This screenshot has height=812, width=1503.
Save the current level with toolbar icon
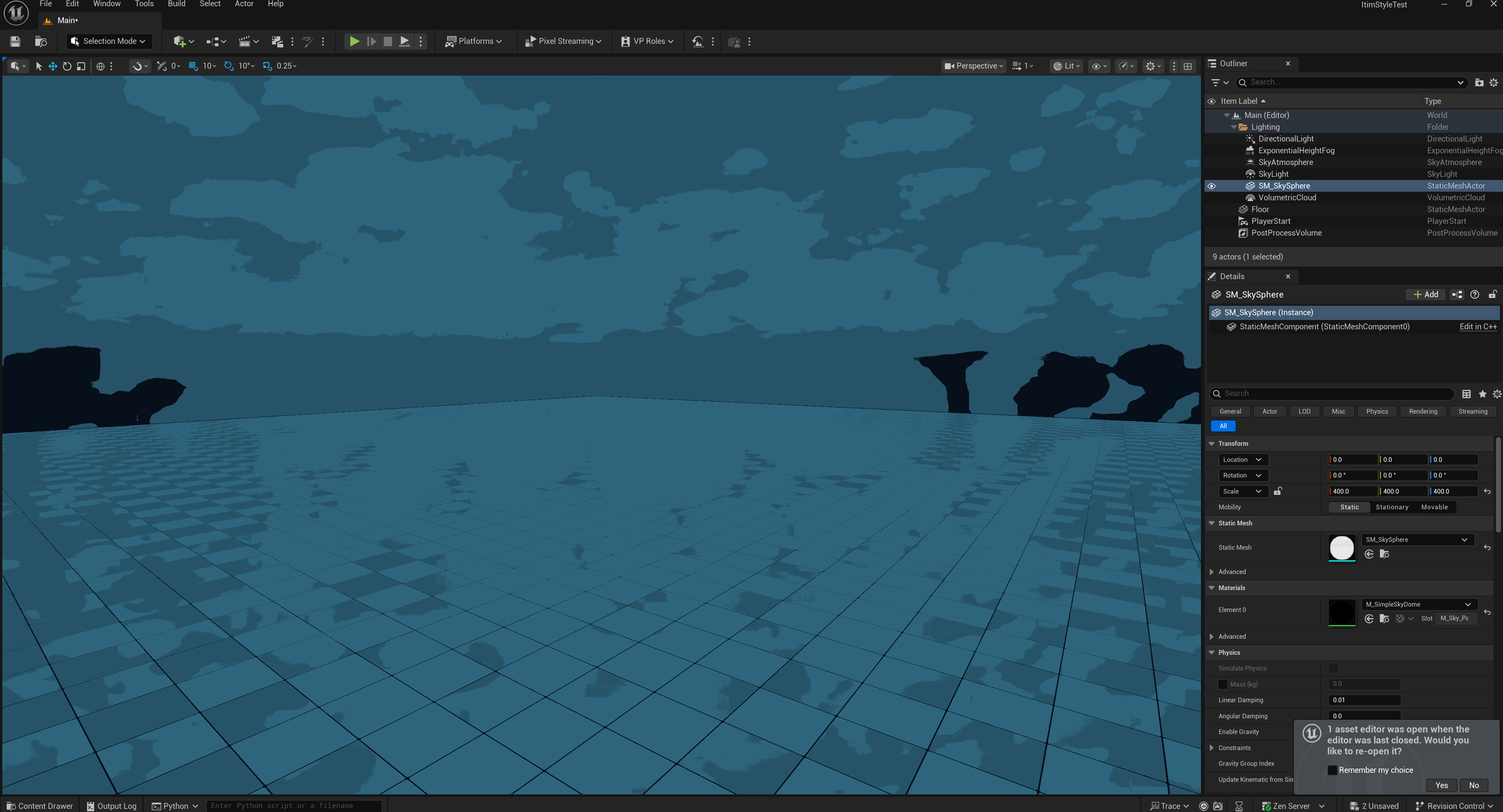15,41
